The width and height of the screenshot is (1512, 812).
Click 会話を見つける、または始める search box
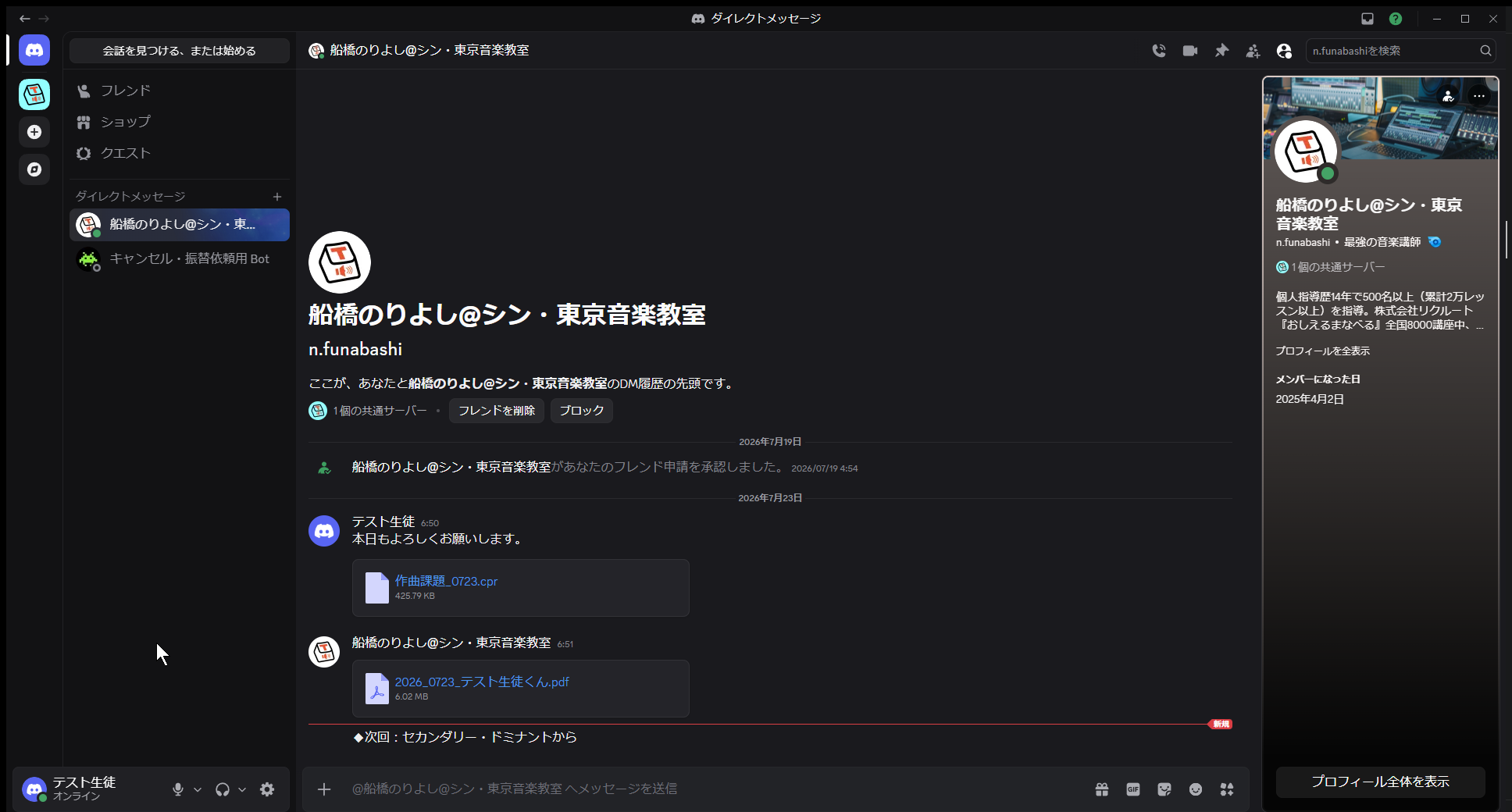pyautogui.click(x=180, y=51)
